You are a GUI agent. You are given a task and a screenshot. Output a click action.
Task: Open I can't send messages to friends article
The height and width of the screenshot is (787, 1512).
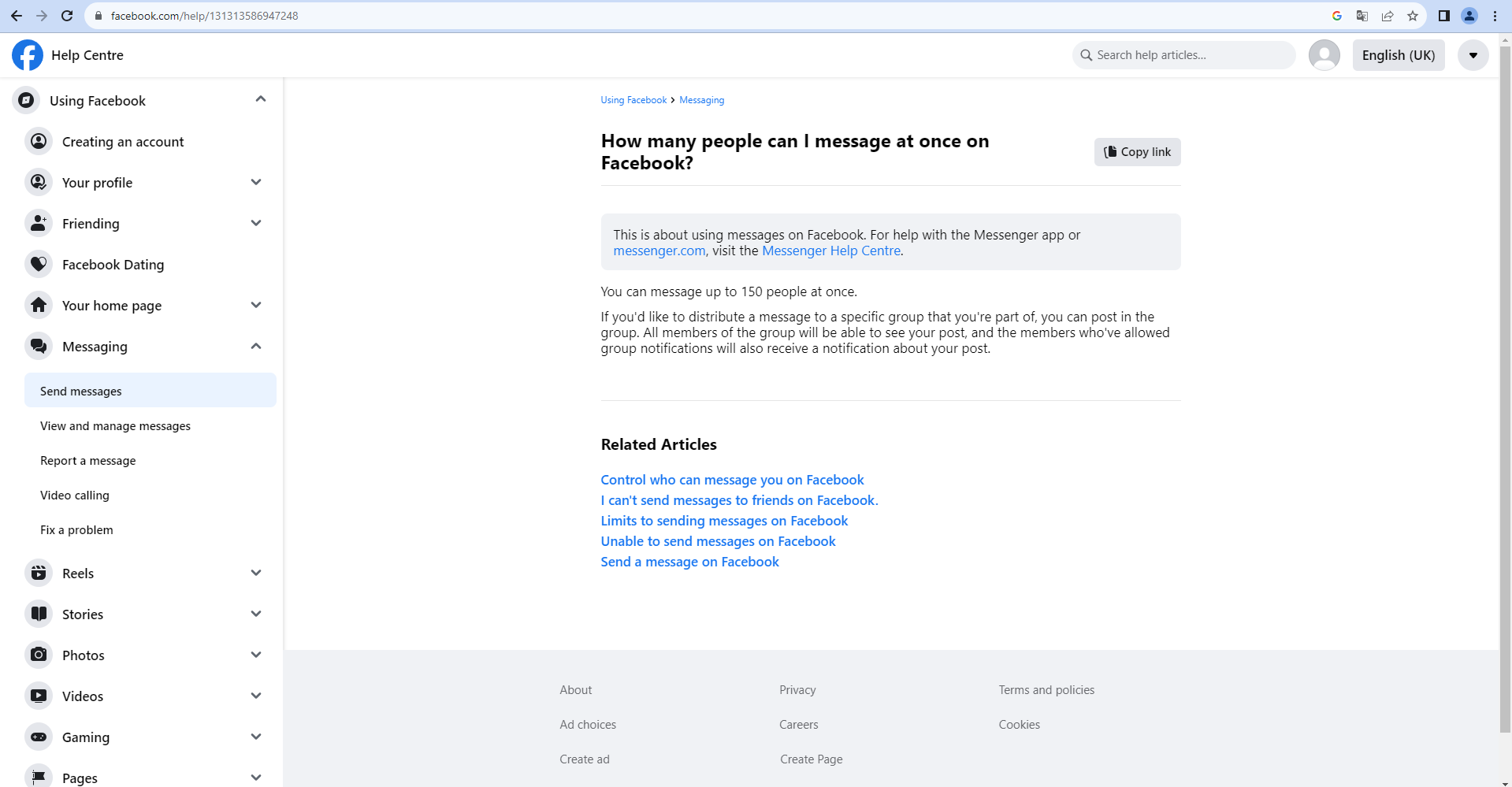(x=740, y=500)
